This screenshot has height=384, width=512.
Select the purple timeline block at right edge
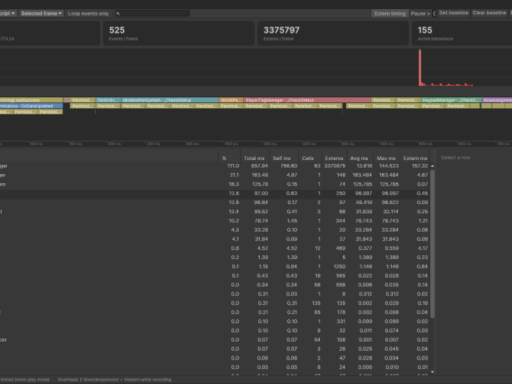(x=497, y=100)
